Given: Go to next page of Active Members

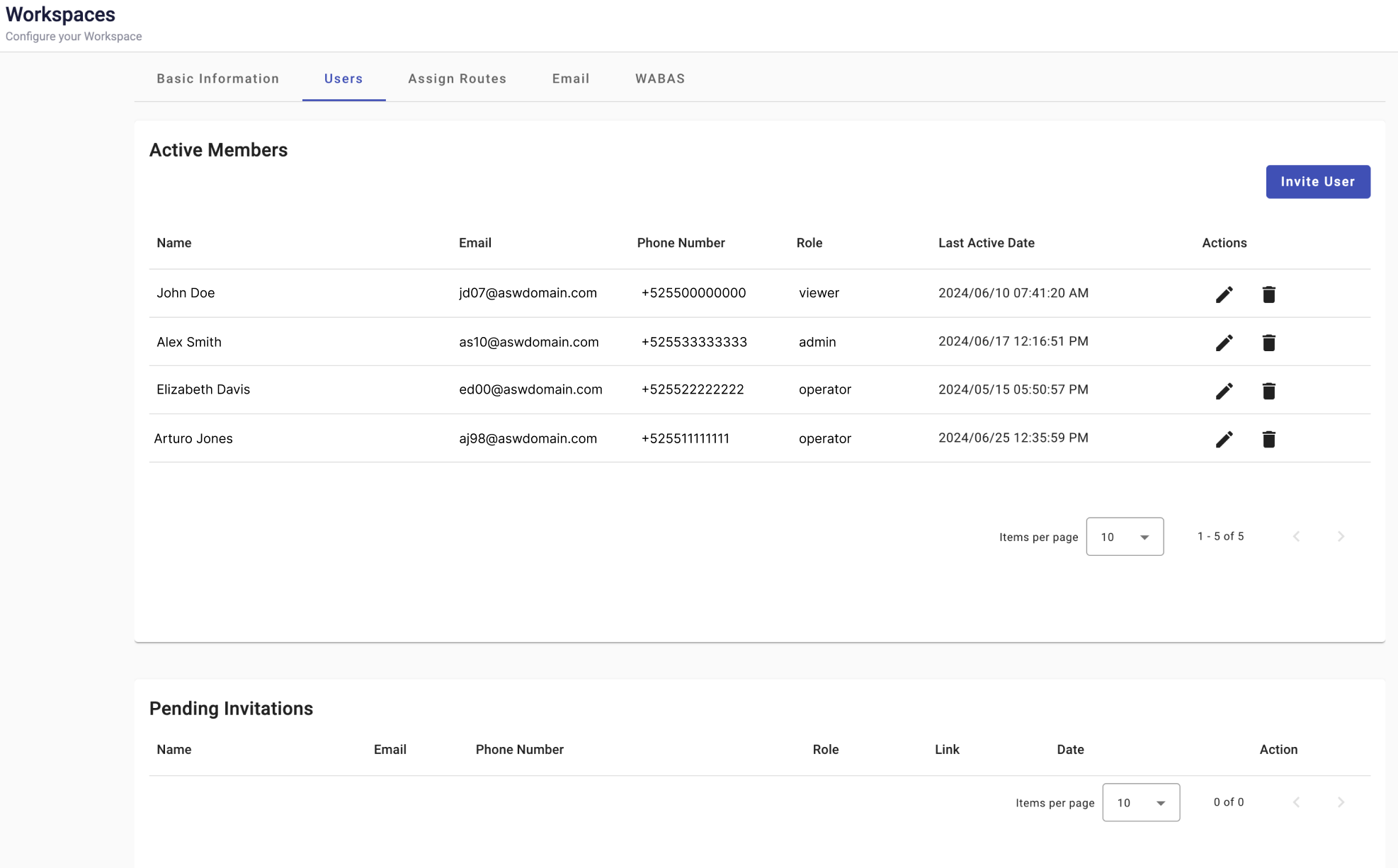Looking at the screenshot, I should pos(1341,536).
